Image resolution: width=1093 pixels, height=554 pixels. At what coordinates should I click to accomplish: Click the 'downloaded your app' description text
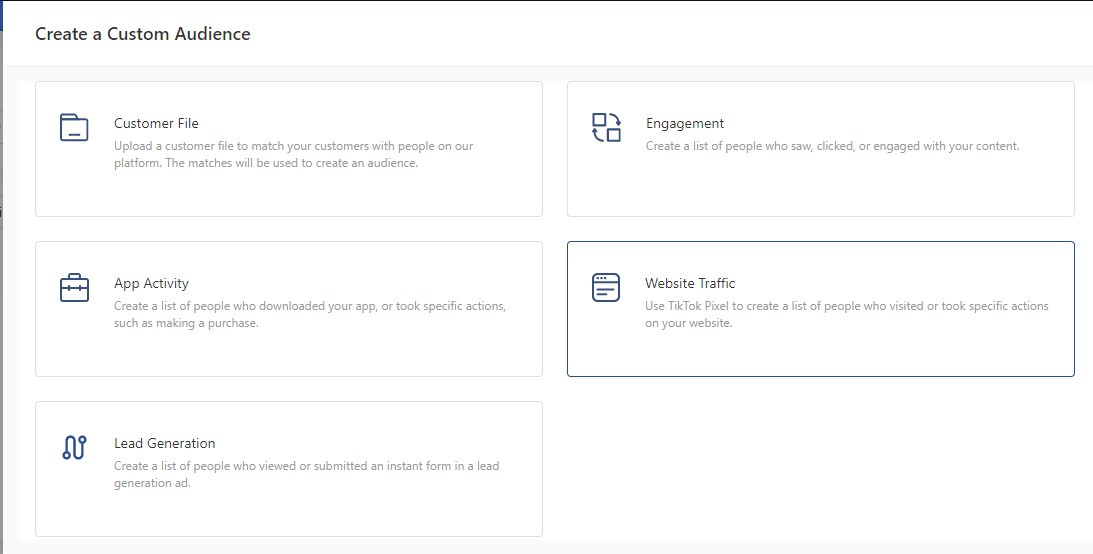[309, 314]
